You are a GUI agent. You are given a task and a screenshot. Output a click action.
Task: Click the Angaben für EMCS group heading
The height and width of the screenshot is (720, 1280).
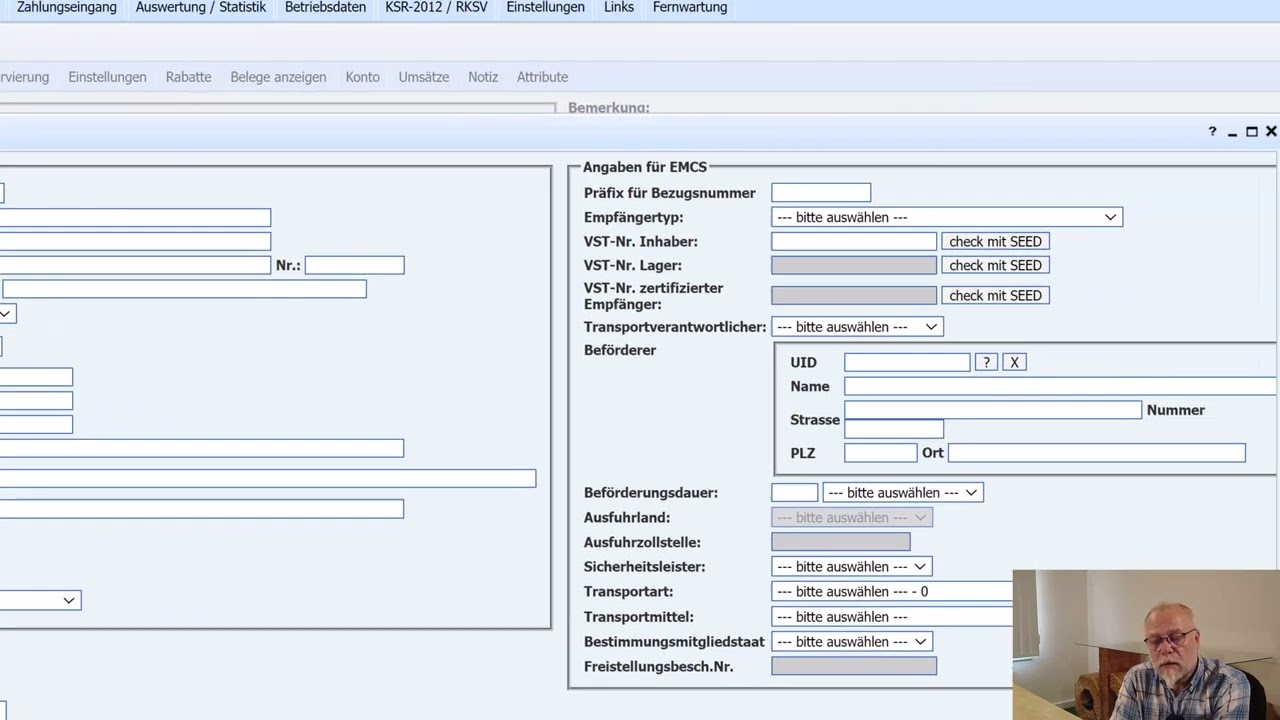click(645, 167)
